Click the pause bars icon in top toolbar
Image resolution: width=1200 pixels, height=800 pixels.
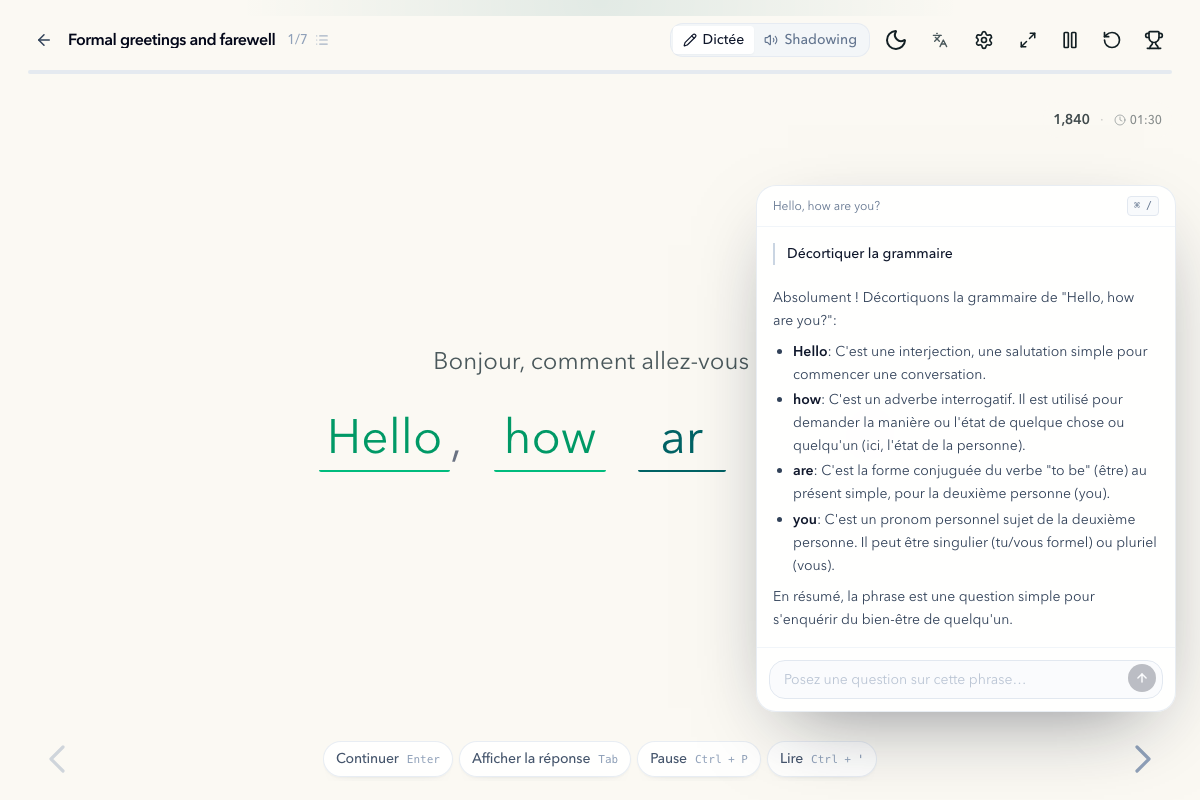point(1070,40)
